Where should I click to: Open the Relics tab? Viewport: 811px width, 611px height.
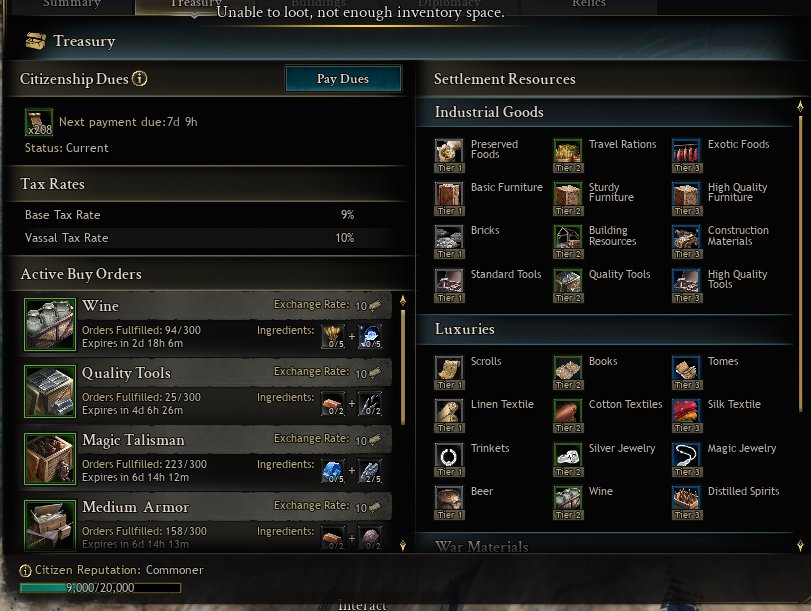(x=589, y=5)
